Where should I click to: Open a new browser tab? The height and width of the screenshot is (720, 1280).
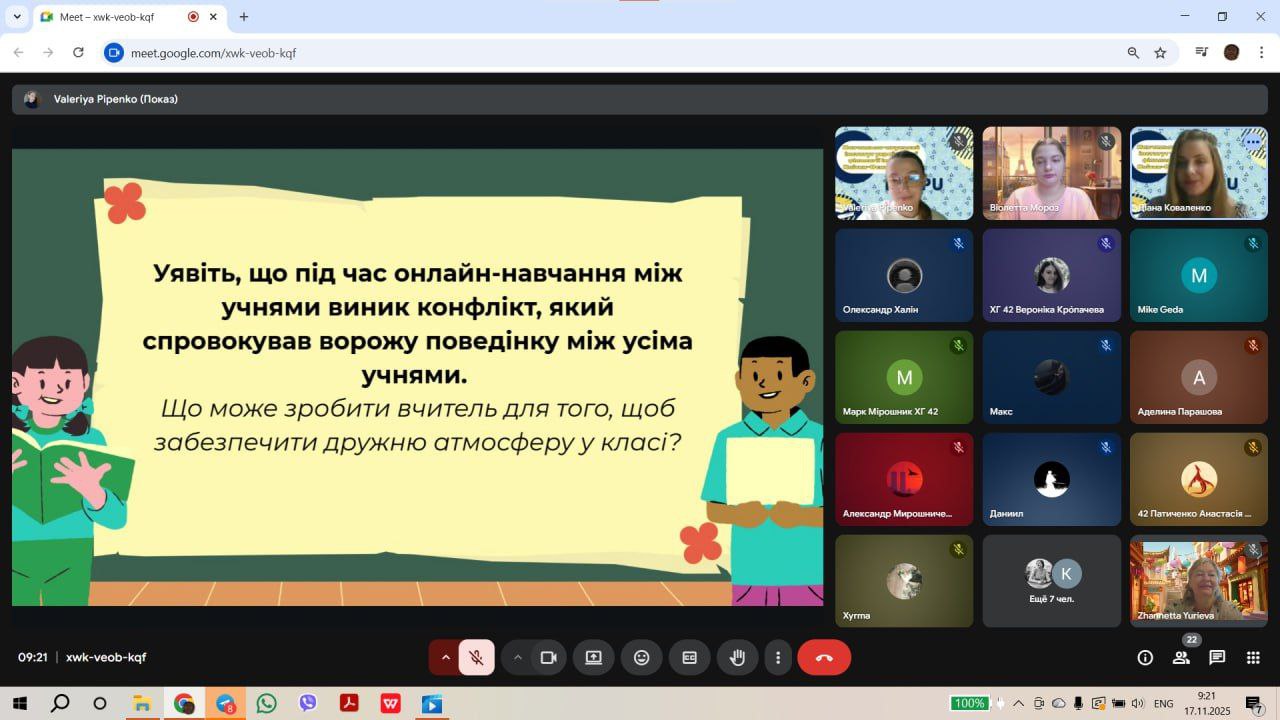[x=243, y=17]
